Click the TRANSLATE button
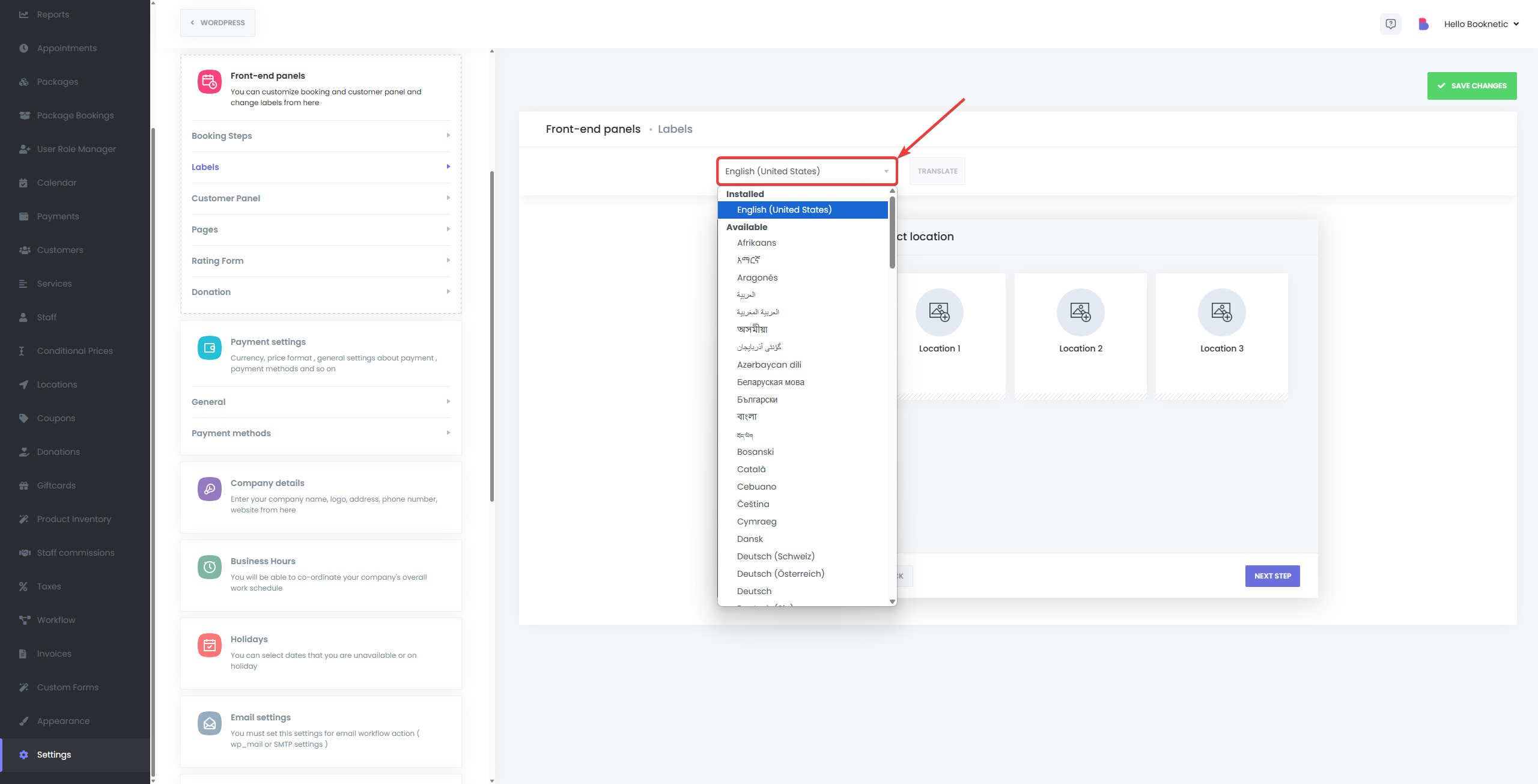This screenshot has width=1538, height=784. coord(937,171)
